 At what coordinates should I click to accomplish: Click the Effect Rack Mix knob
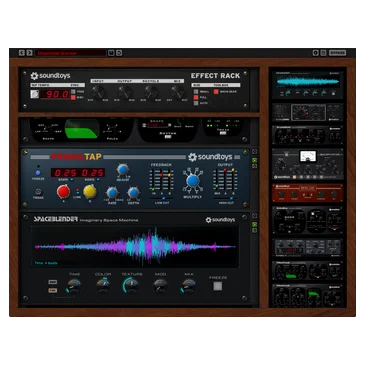pyautogui.click(x=178, y=92)
